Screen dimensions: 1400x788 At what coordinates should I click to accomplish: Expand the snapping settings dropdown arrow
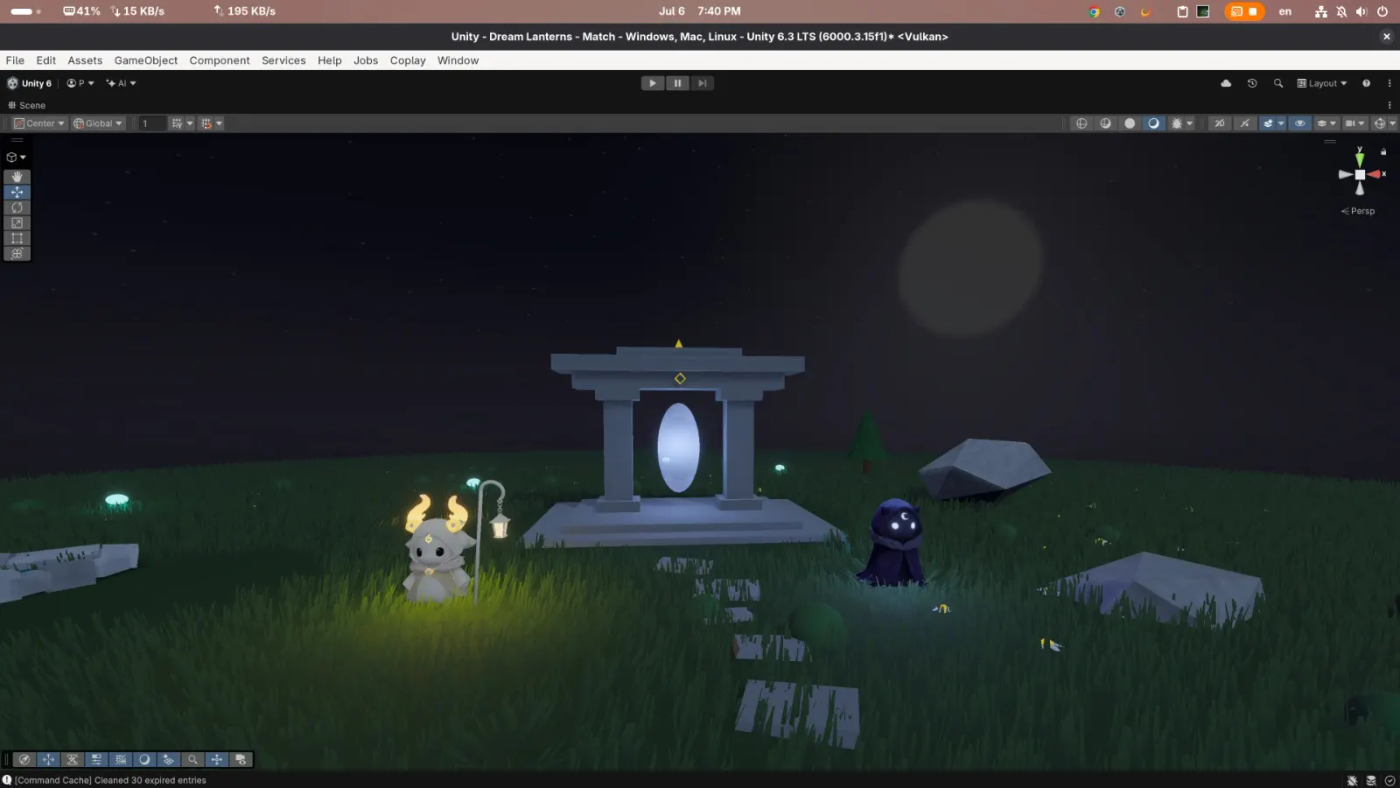(x=219, y=123)
